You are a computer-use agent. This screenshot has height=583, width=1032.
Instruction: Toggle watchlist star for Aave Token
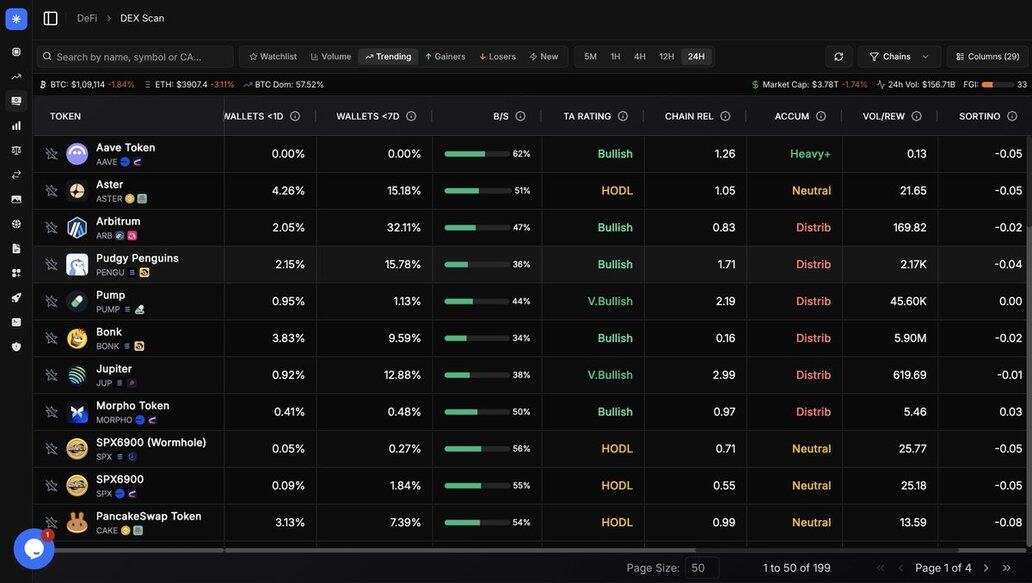coord(52,154)
